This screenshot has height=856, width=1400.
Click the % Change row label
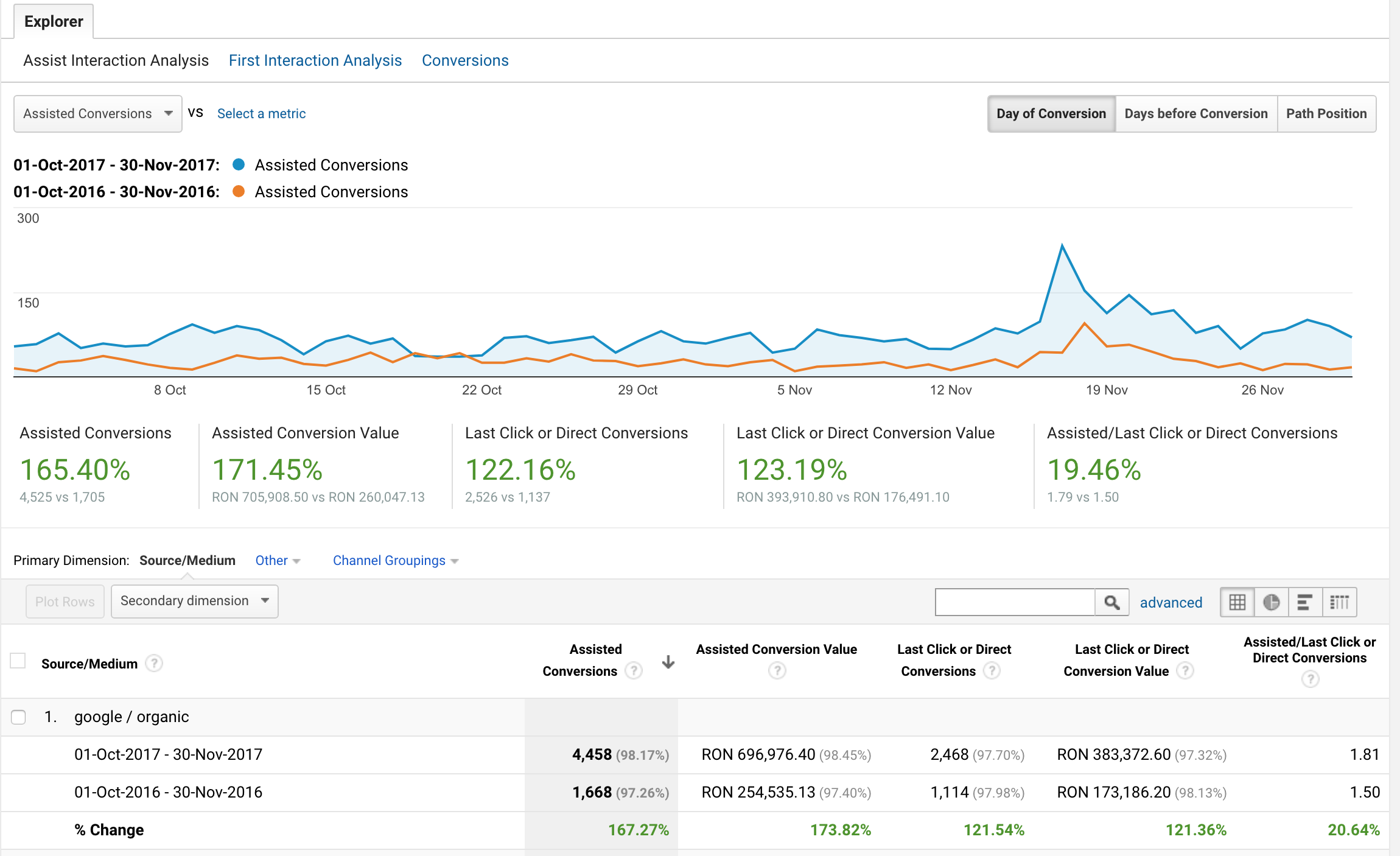[x=109, y=830]
